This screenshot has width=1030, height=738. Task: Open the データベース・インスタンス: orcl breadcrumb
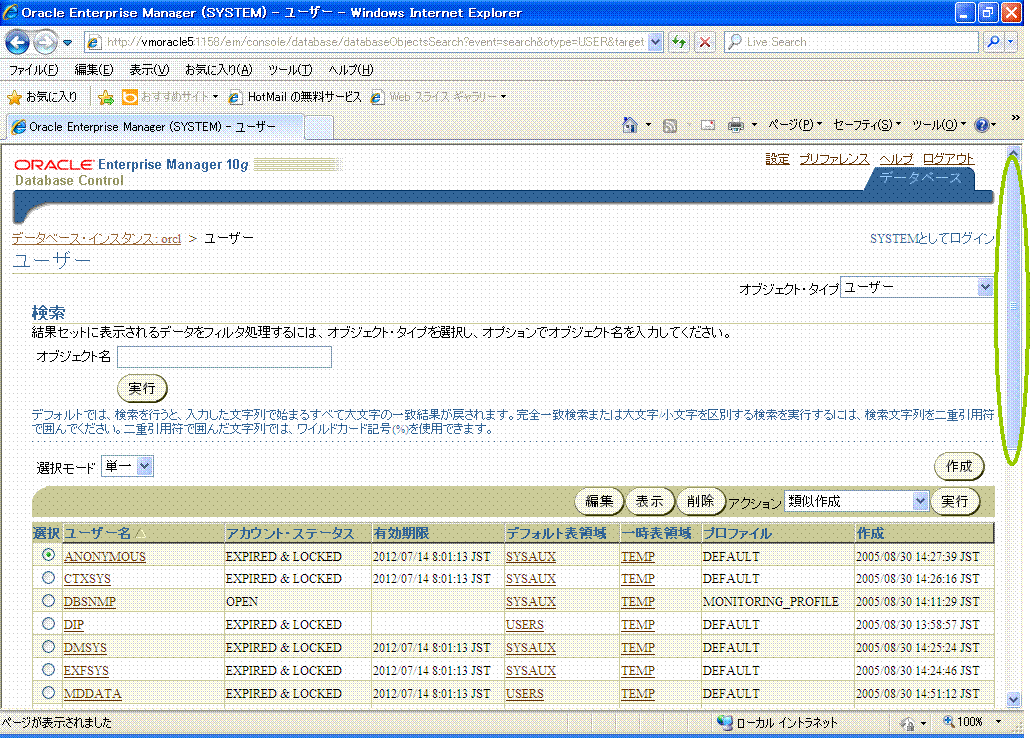click(x=97, y=239)
